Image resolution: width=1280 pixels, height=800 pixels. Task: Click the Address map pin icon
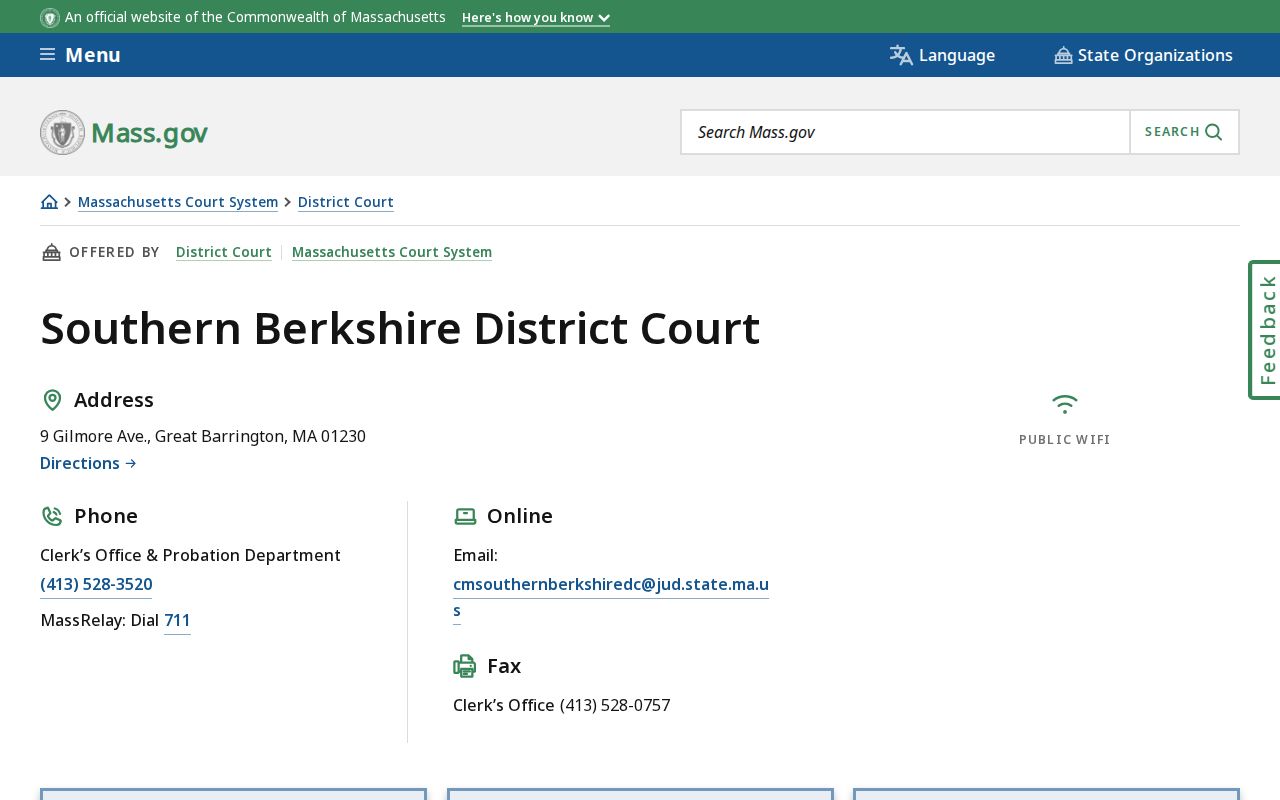[52, 400]
